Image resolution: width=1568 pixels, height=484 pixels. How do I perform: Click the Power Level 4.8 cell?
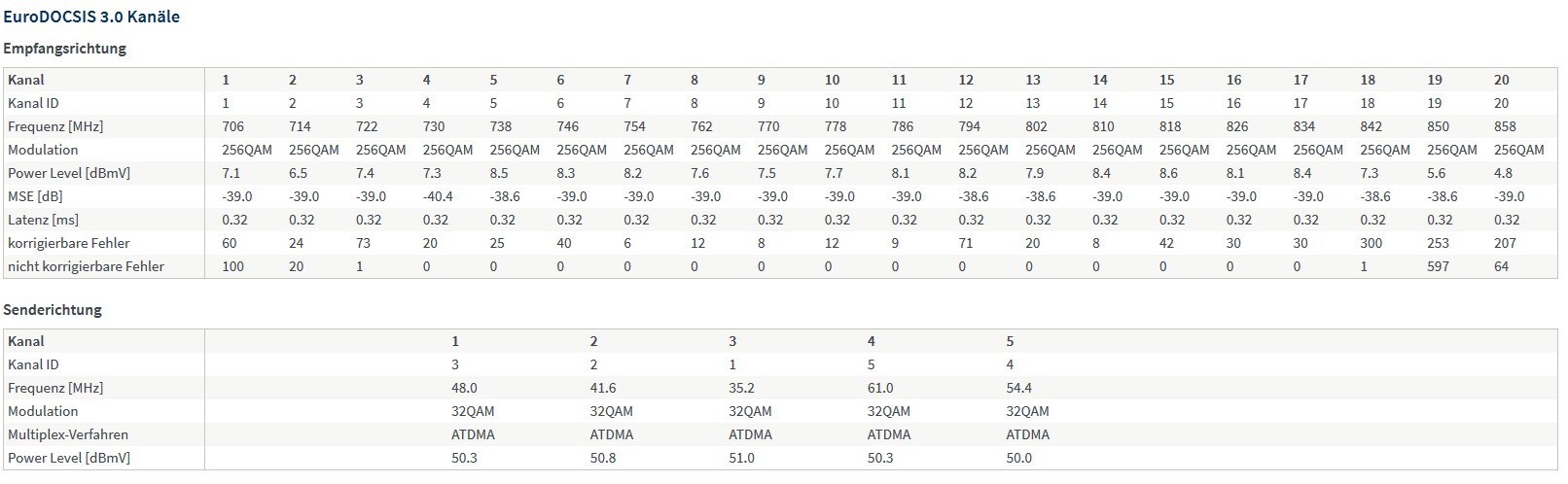click(x=1503, y=173)
